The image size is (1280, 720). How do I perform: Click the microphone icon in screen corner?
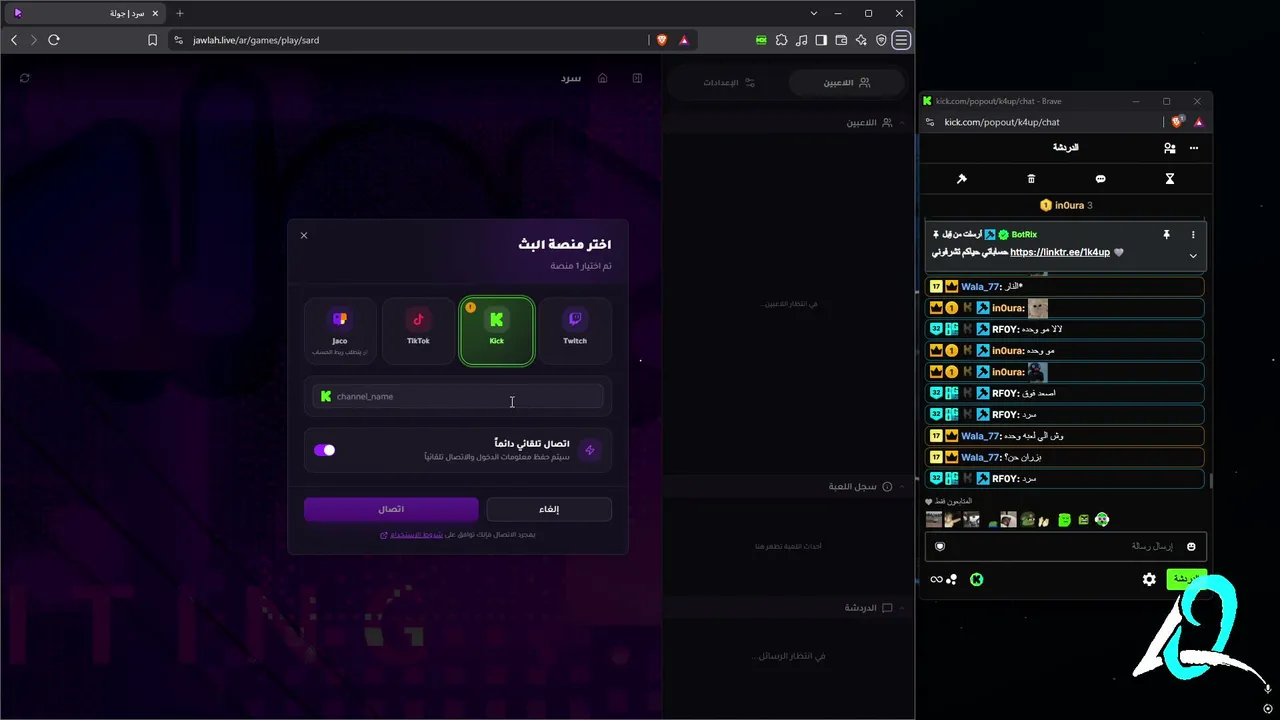tap(1268, 688)
